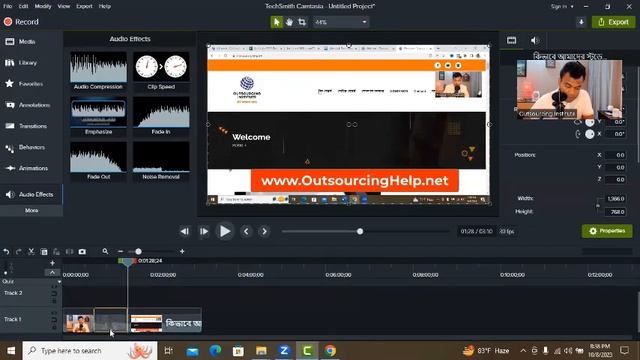640x360 pixels.
Task: Click the More button under the sidebar
Action: click(x=31, y=211)
